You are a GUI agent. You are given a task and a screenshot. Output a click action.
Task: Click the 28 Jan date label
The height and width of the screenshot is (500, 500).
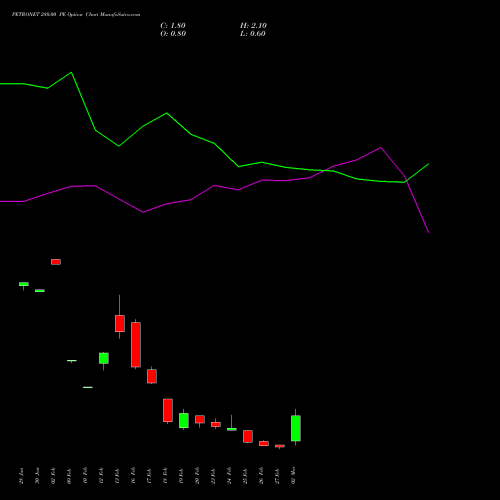coord(21,476)
